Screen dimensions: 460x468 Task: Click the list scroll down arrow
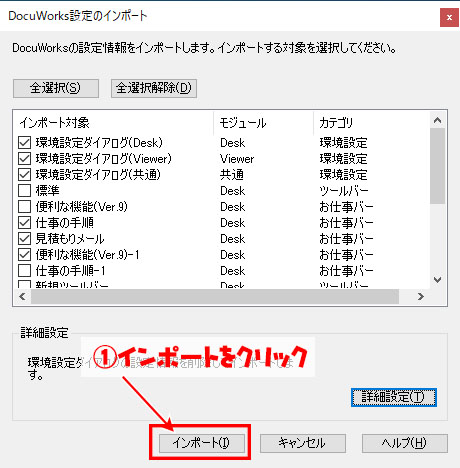tap(437, 280)
